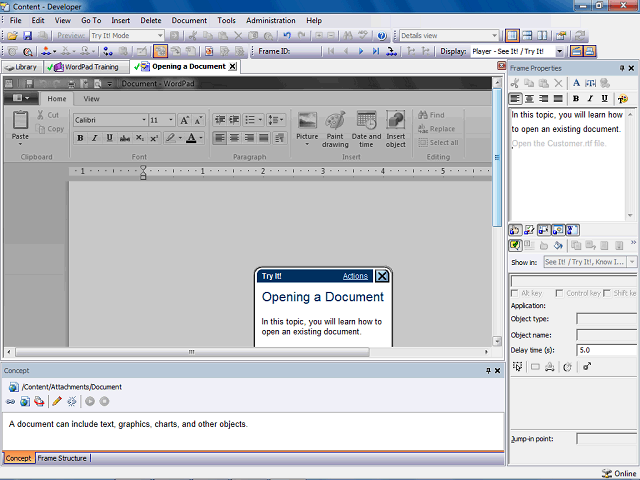Toggle the Shift key checkbox
The image size is (640, 480).
(x=607, y=293)
